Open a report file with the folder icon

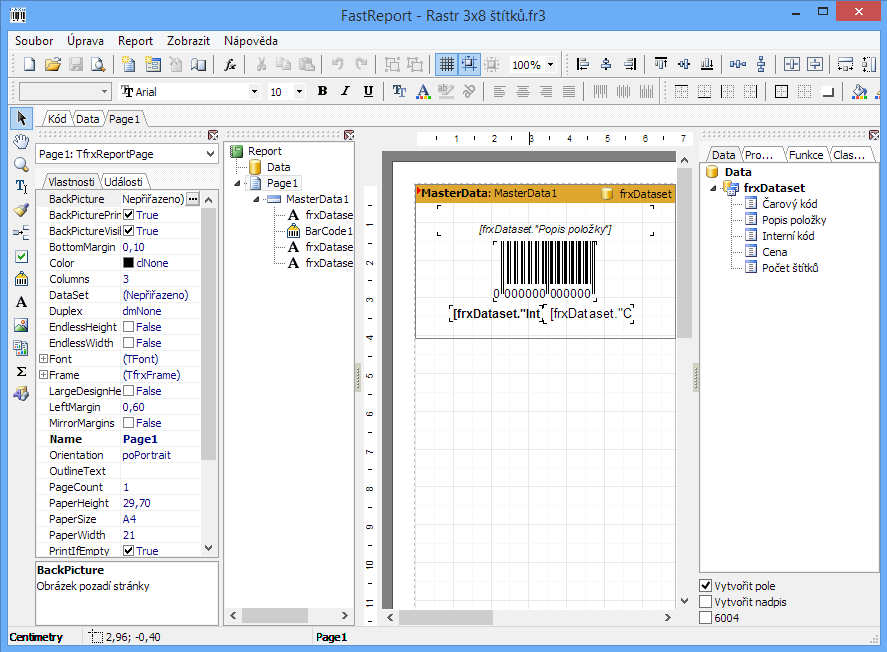[x=53, y=64]
